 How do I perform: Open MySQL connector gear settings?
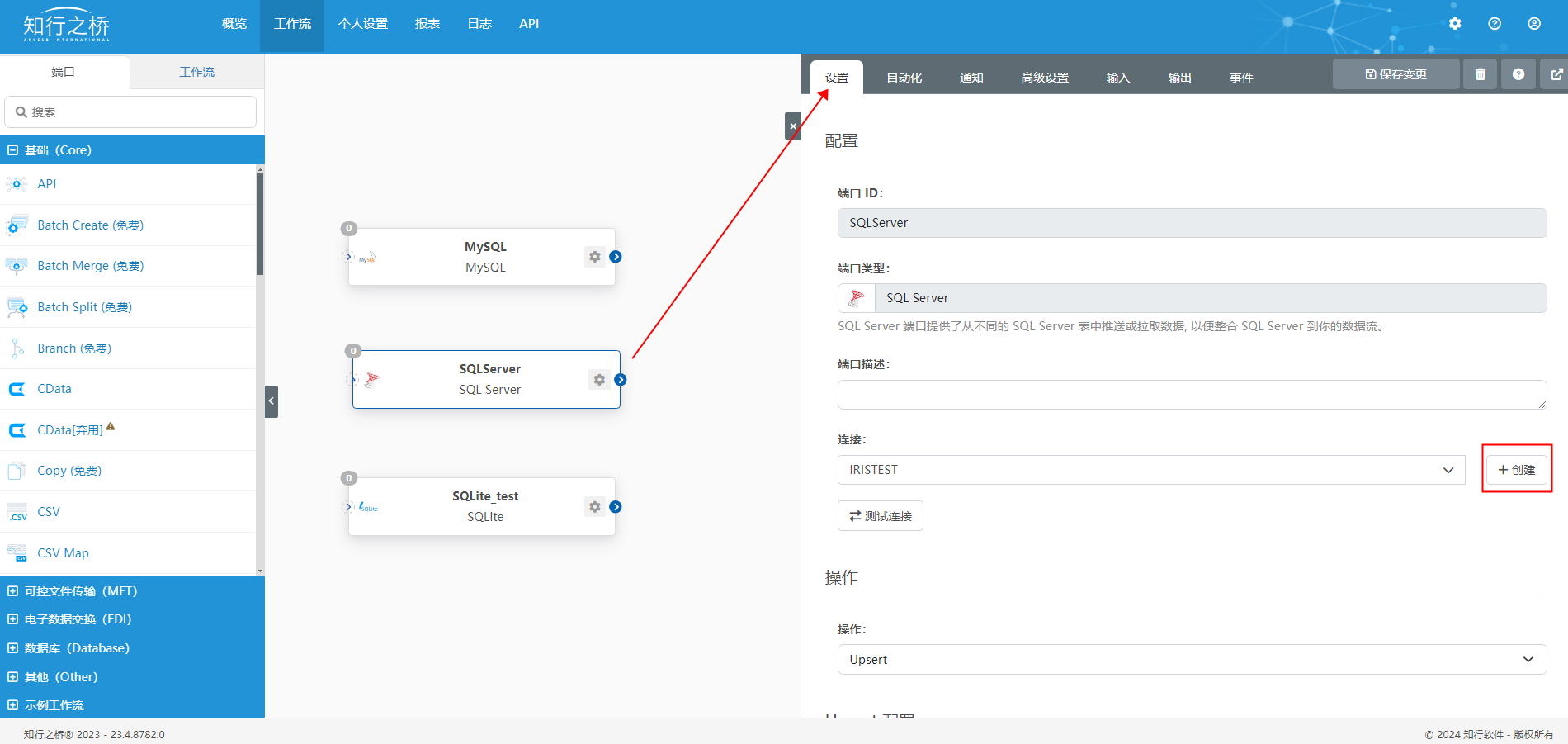click(595, 257)
